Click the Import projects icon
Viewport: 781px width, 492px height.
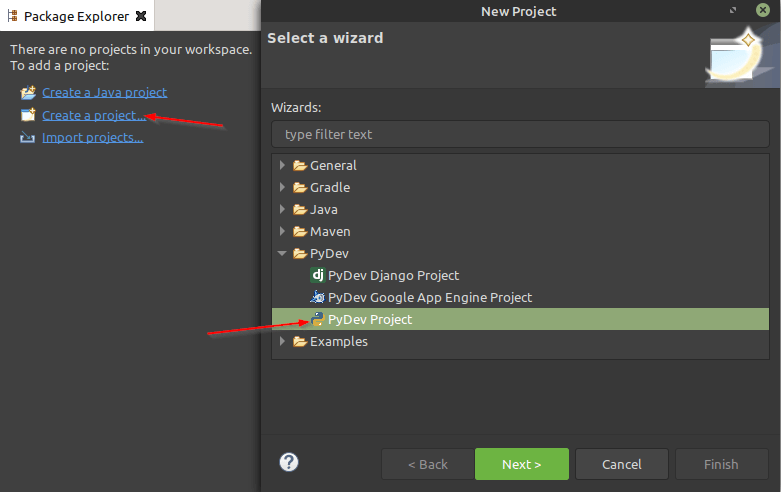point(27,137)
